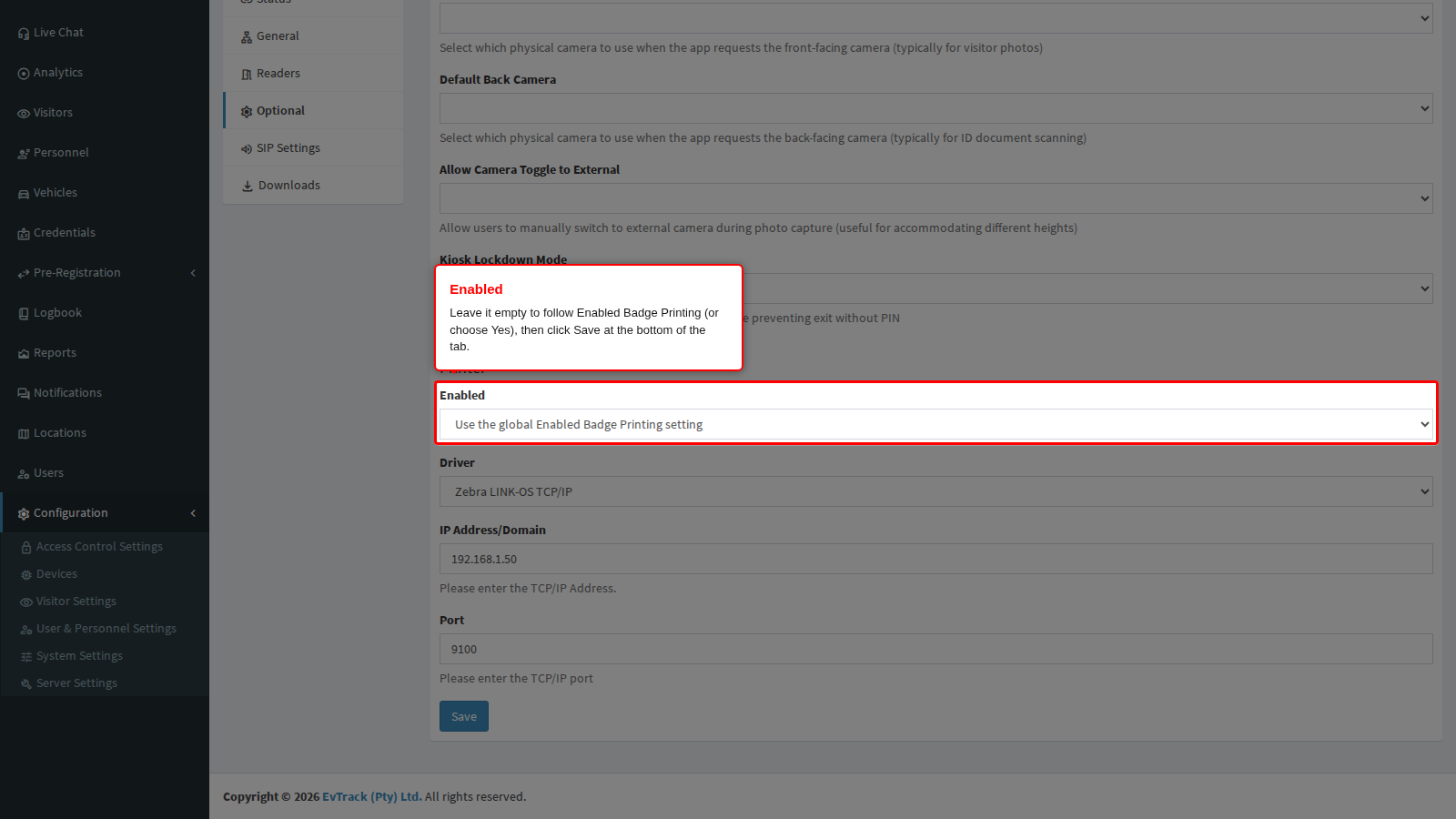
Task: Collapse the Configuration menu chevron
Action: (x=193, y=513)
